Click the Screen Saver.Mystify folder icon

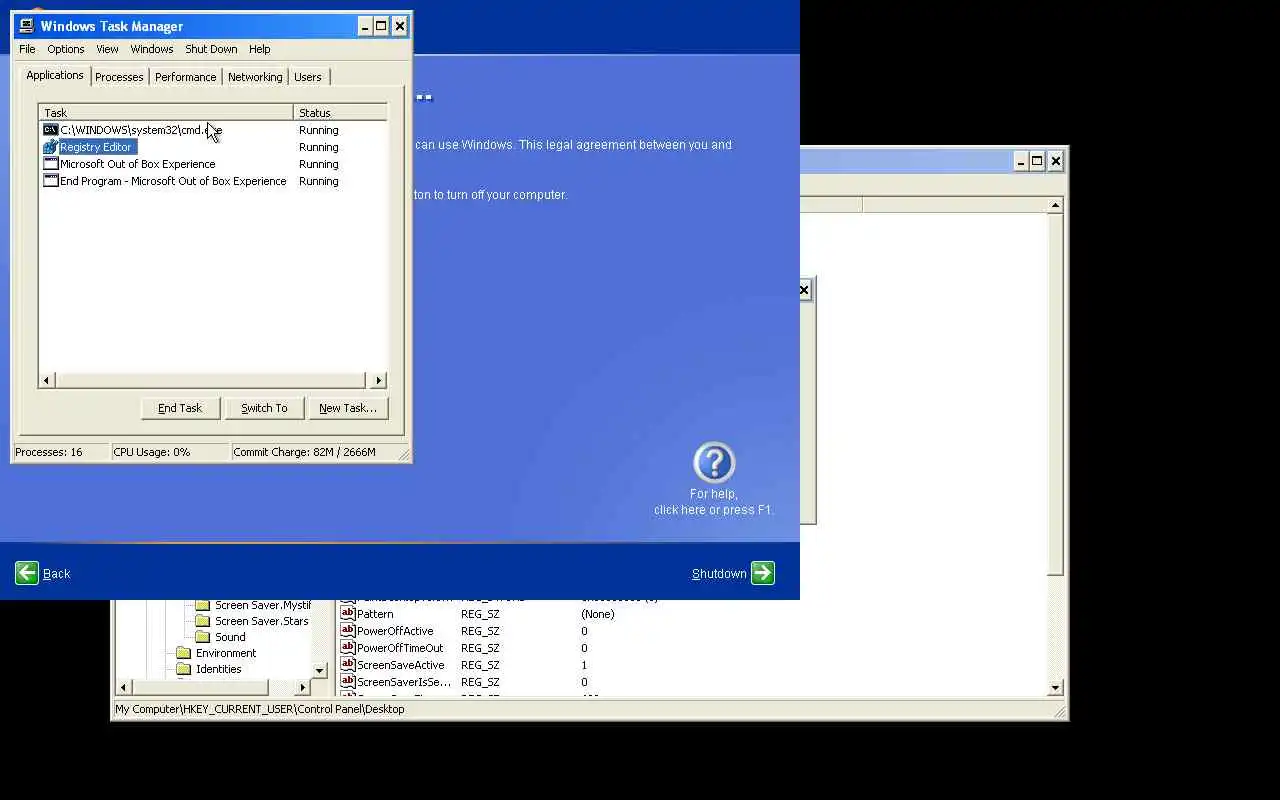[203, 605]
